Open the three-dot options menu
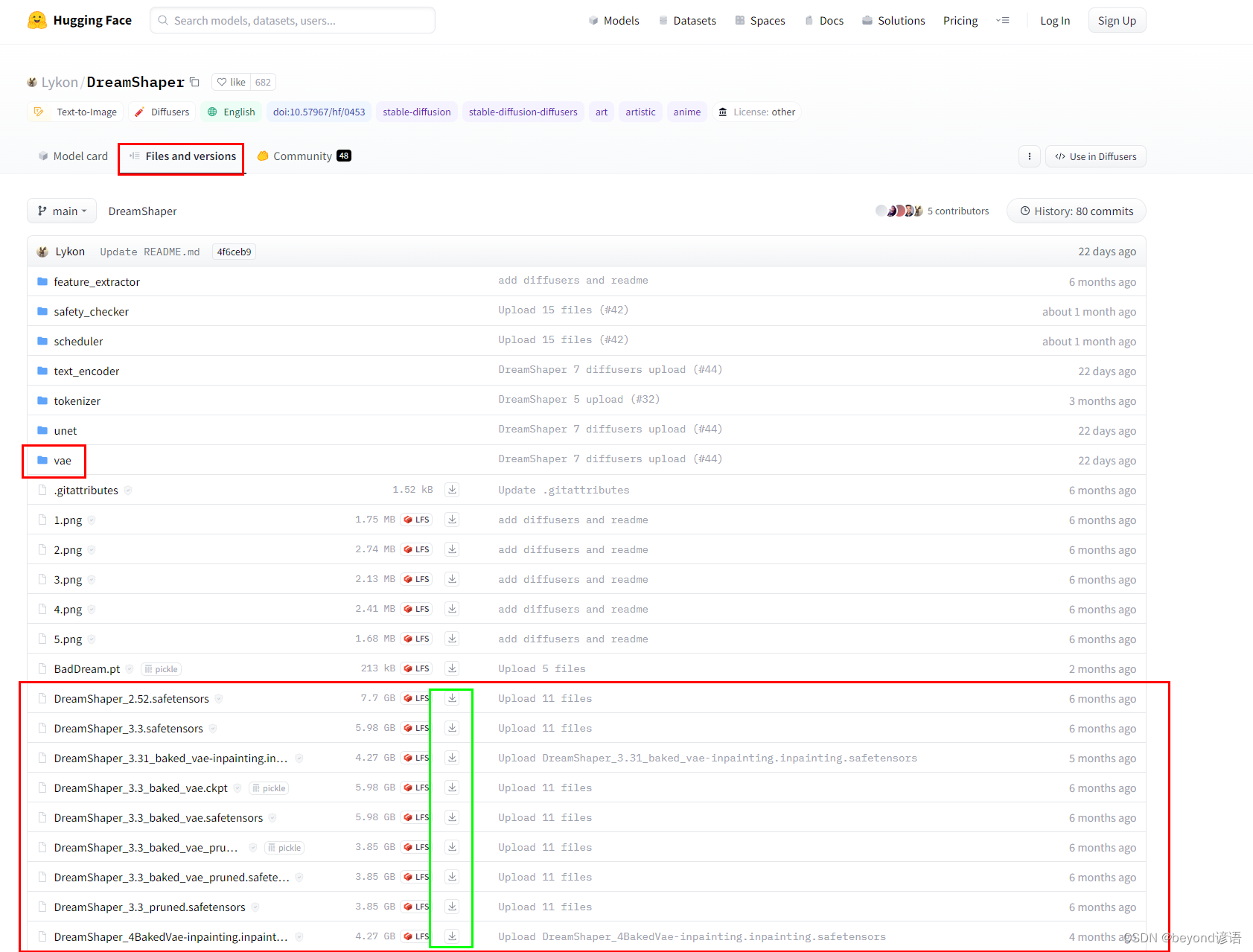Screen dimensions: 1253x952 (1030, 156)
